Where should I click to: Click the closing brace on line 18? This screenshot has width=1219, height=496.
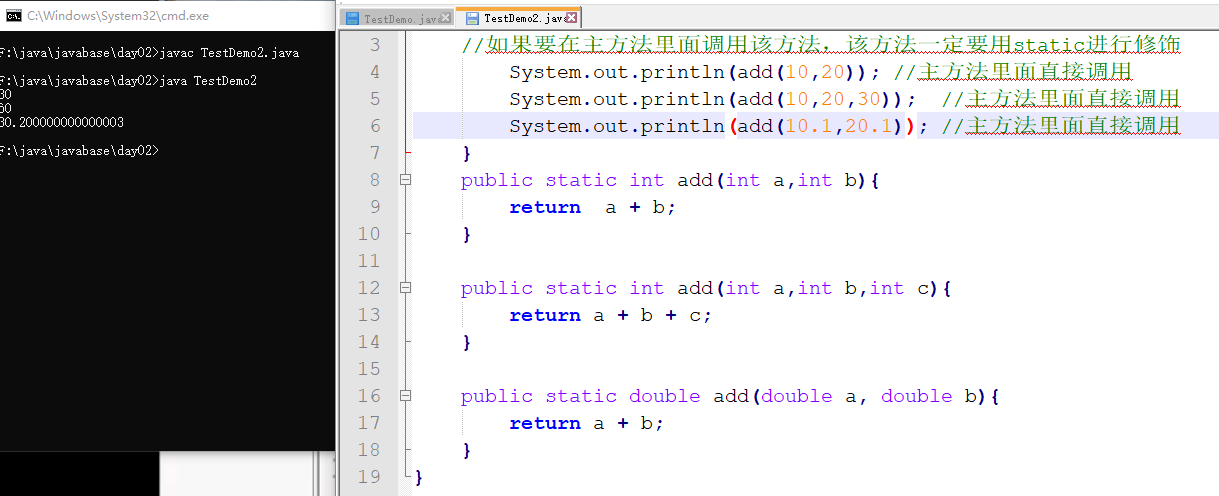tap(466, 450)
